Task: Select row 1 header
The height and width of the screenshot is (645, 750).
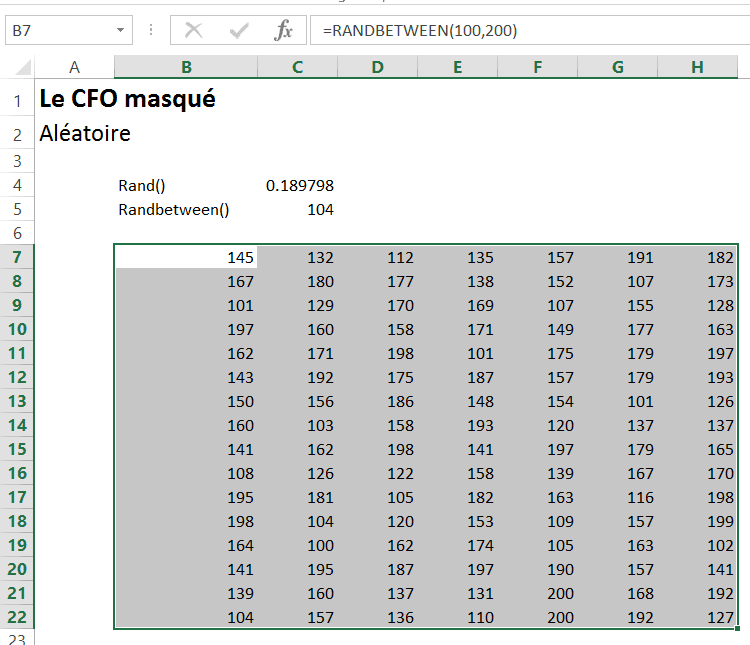Action: tap(17, 100)
